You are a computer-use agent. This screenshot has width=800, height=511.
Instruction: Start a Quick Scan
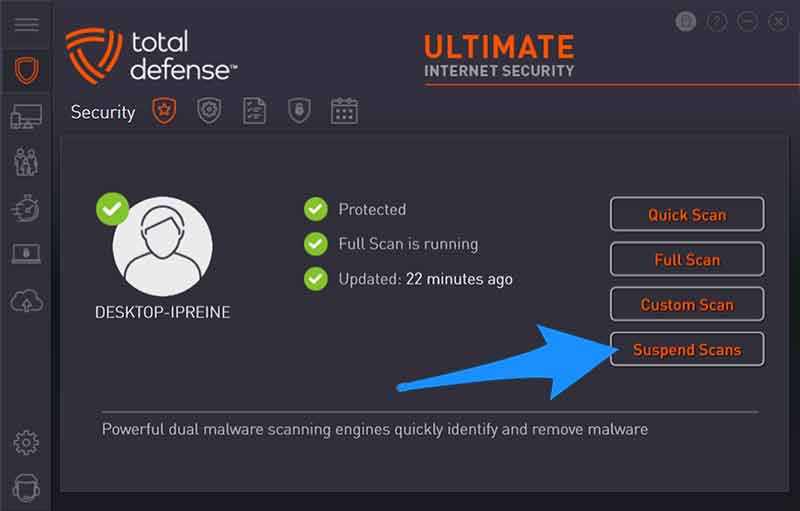click(687, 214)
